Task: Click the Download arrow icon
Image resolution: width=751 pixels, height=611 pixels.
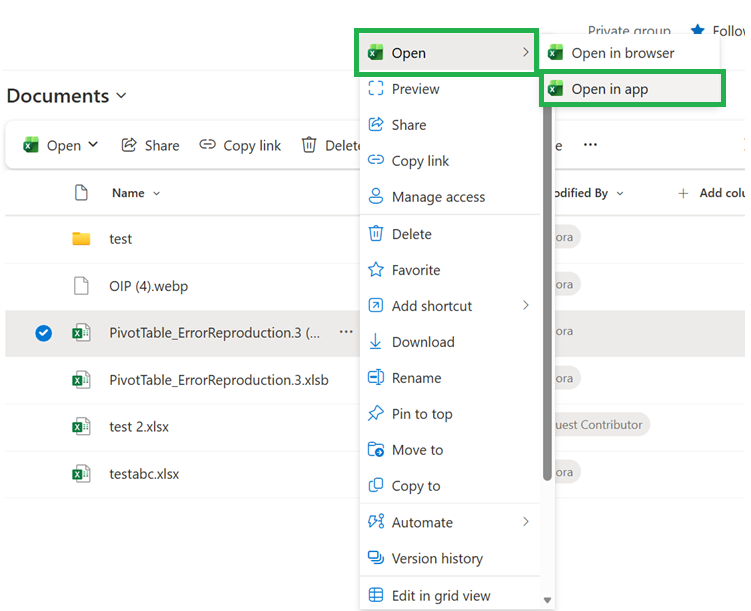Action: pos(376,341)
